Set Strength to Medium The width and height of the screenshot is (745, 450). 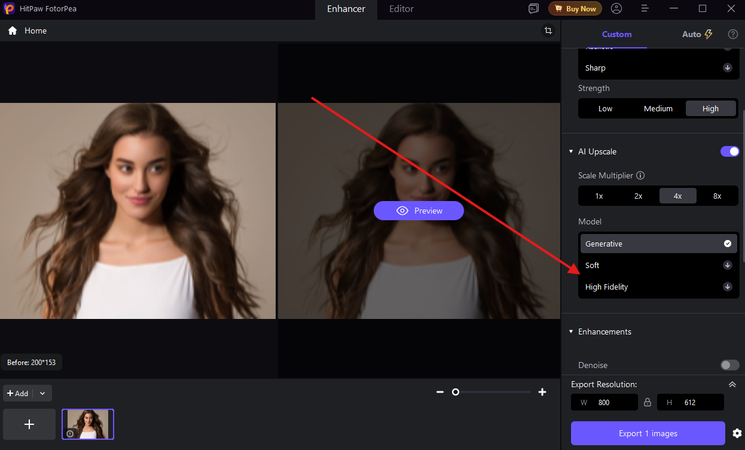[x=658, y=109]
